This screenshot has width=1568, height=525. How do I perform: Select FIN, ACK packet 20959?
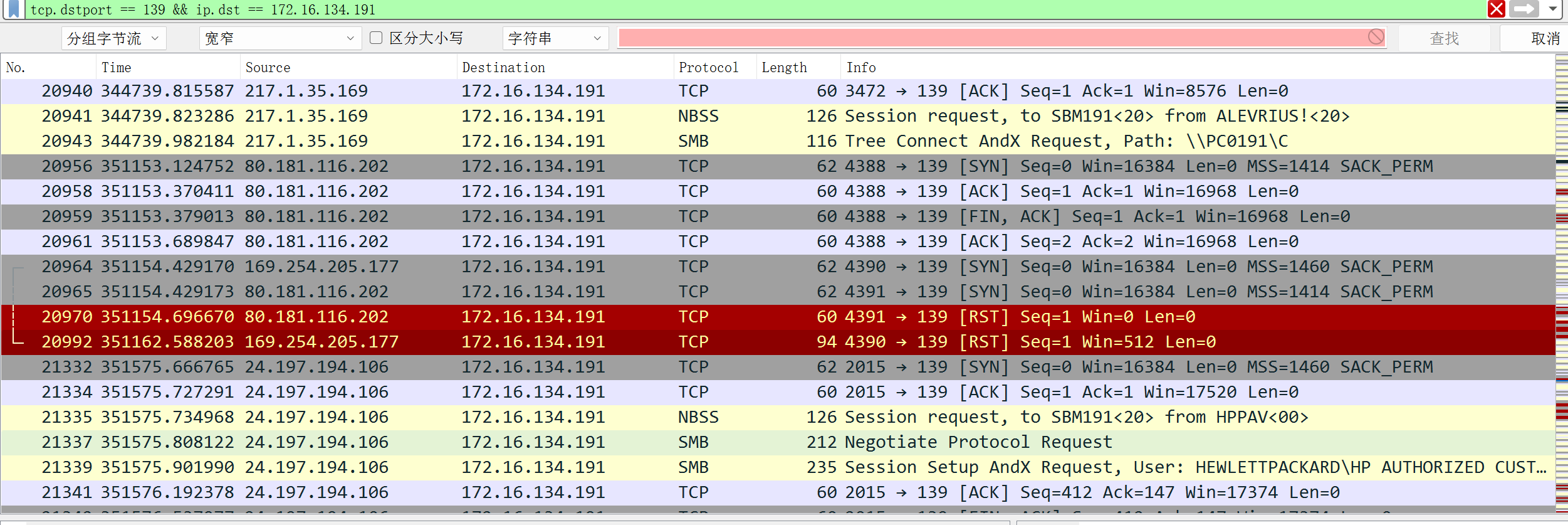[778, 216]
